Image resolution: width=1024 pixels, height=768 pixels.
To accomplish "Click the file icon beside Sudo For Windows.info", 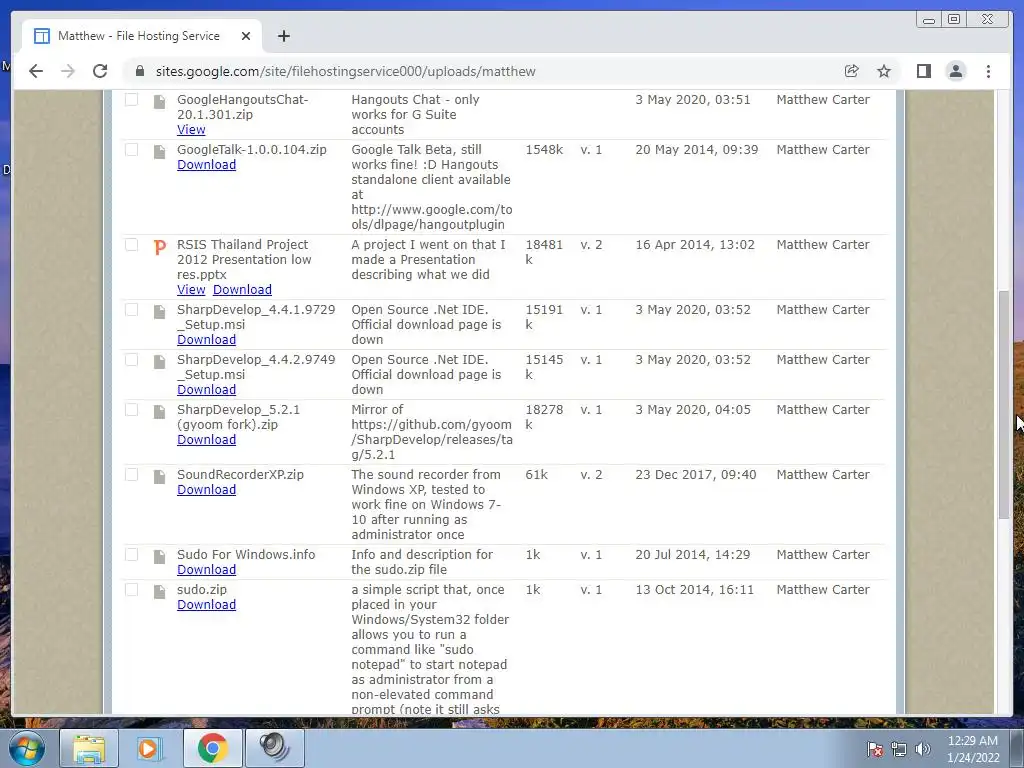I will (x=159, y=556).
